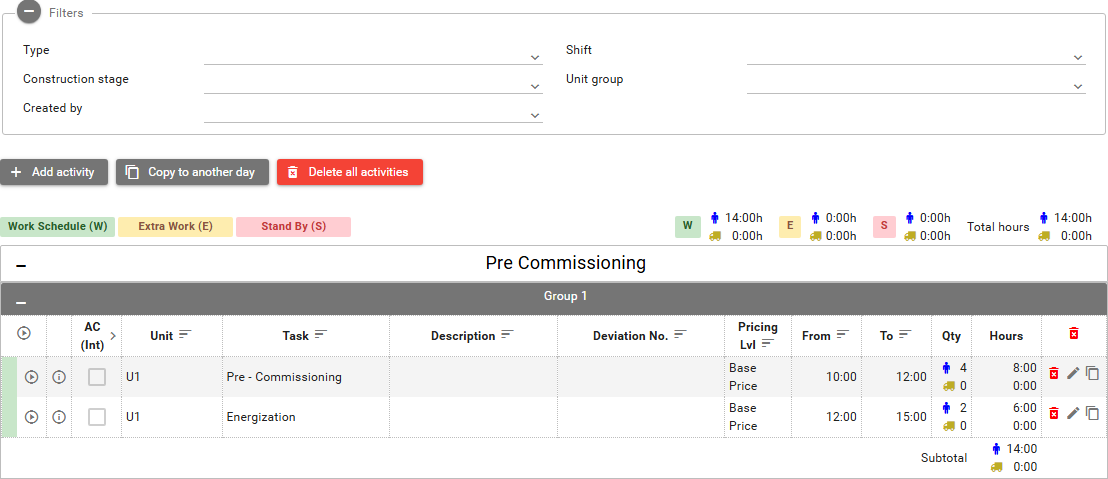Duplicate the Pre - Commissioning row

(x=1092, y=373)
